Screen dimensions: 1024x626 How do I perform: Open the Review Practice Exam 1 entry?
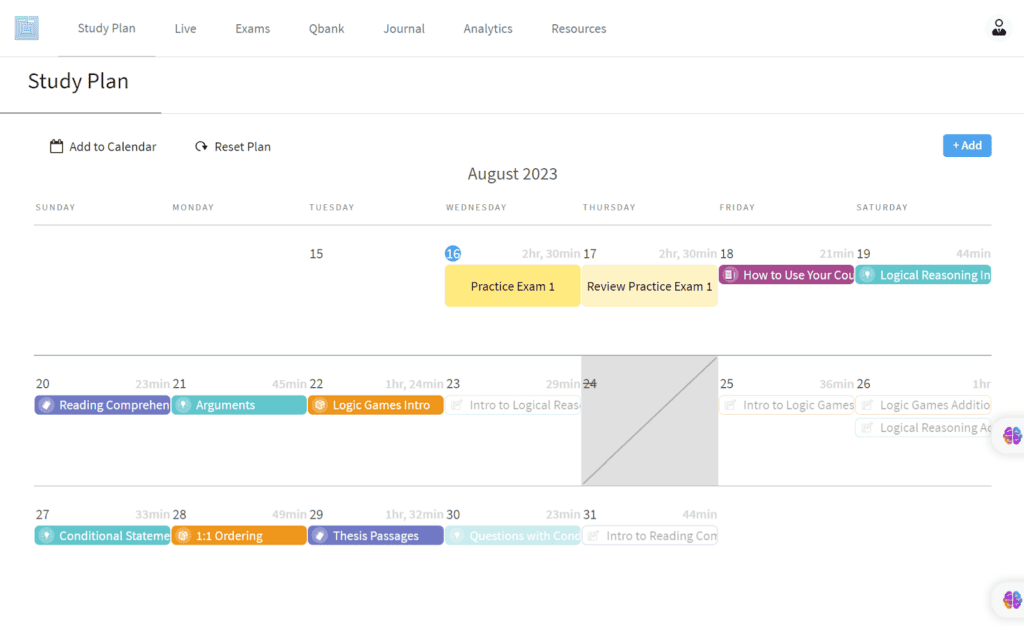(649, 285)
